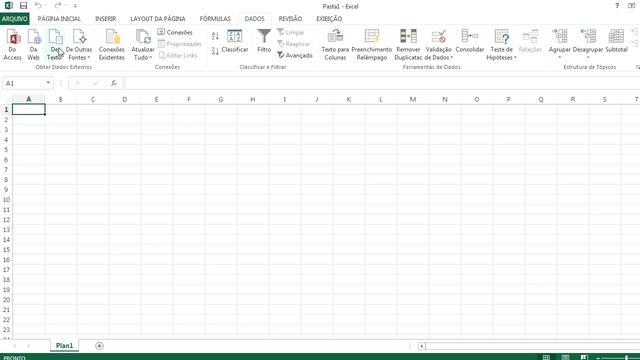This screenshot has height=360, width=640.
Task: Select the DADOS tab
Action: coord(255,19)
